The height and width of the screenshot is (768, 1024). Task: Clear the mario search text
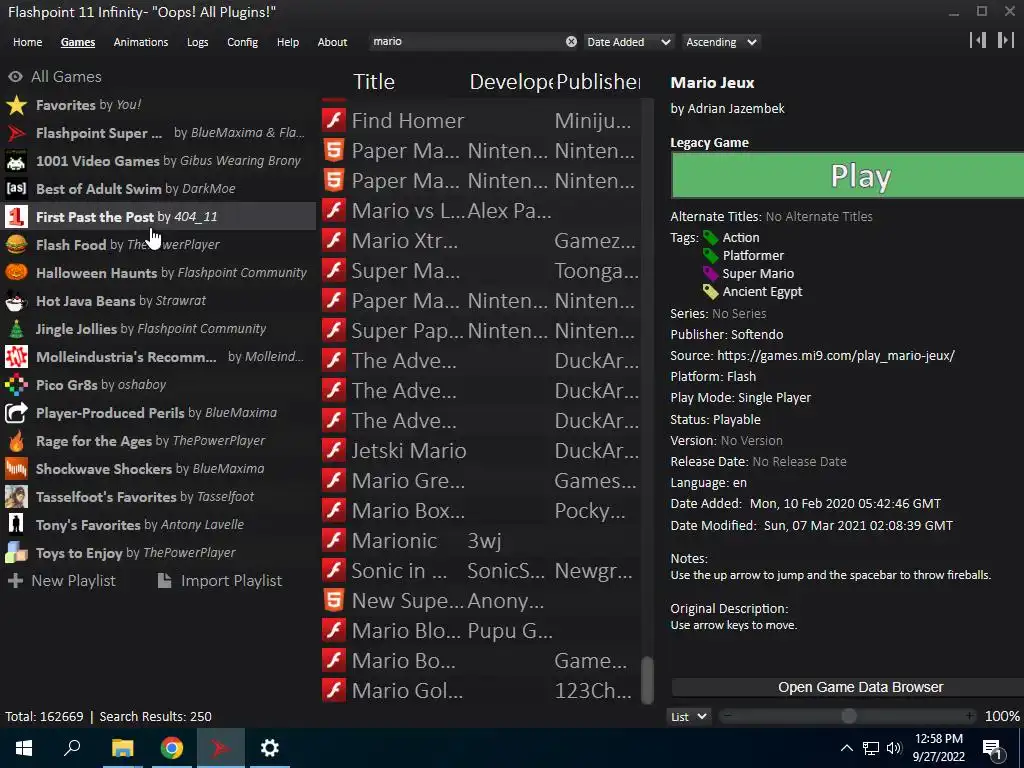pyautogui.click(x=571, y=41)
